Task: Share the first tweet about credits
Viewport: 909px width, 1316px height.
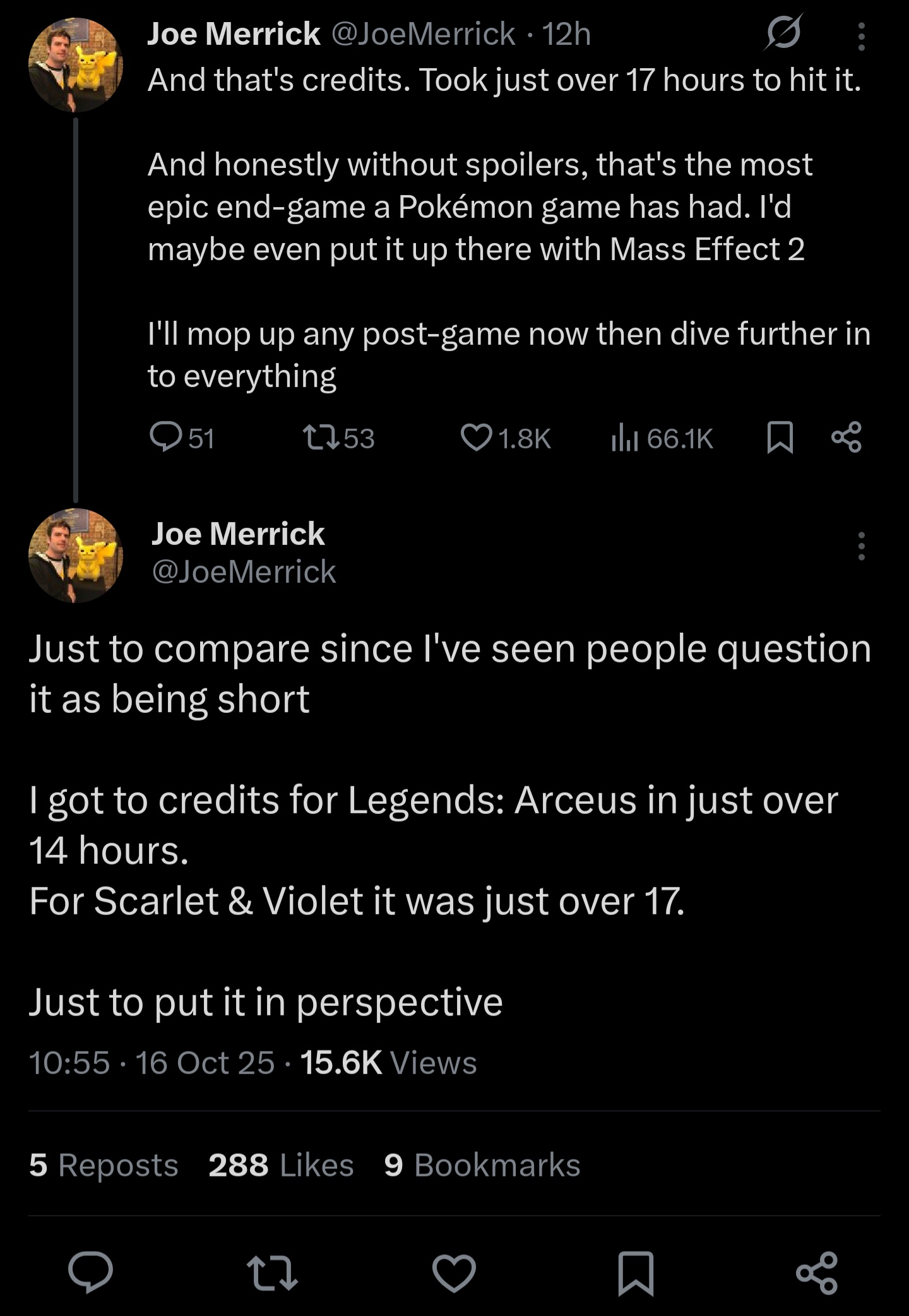Action: 846,438
